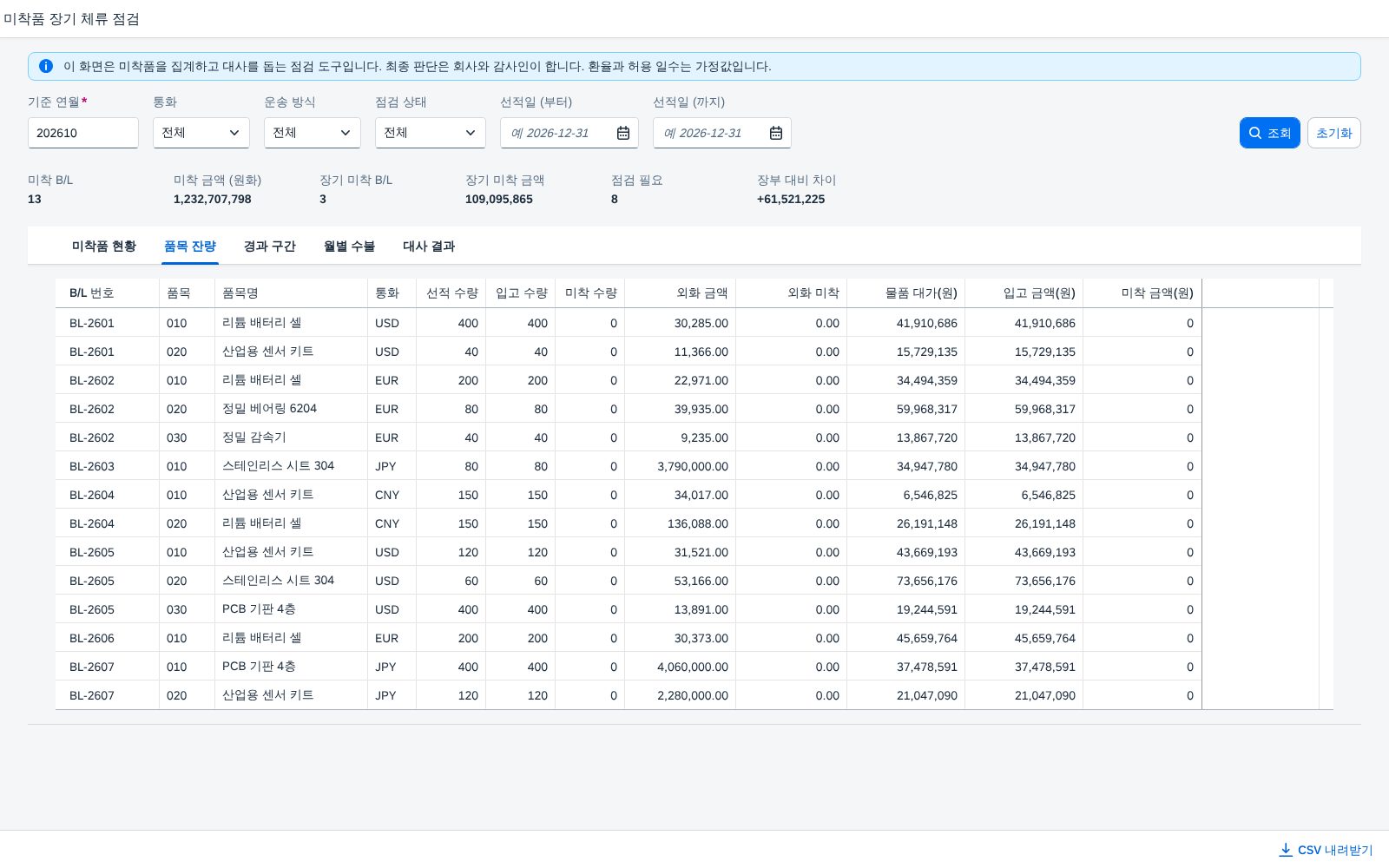Image resolution: width=1389 pixels, height=868 pixels.
Task: Click goods value 73,656,176 in 물품 대가 column
Action: tap(927, 581)
